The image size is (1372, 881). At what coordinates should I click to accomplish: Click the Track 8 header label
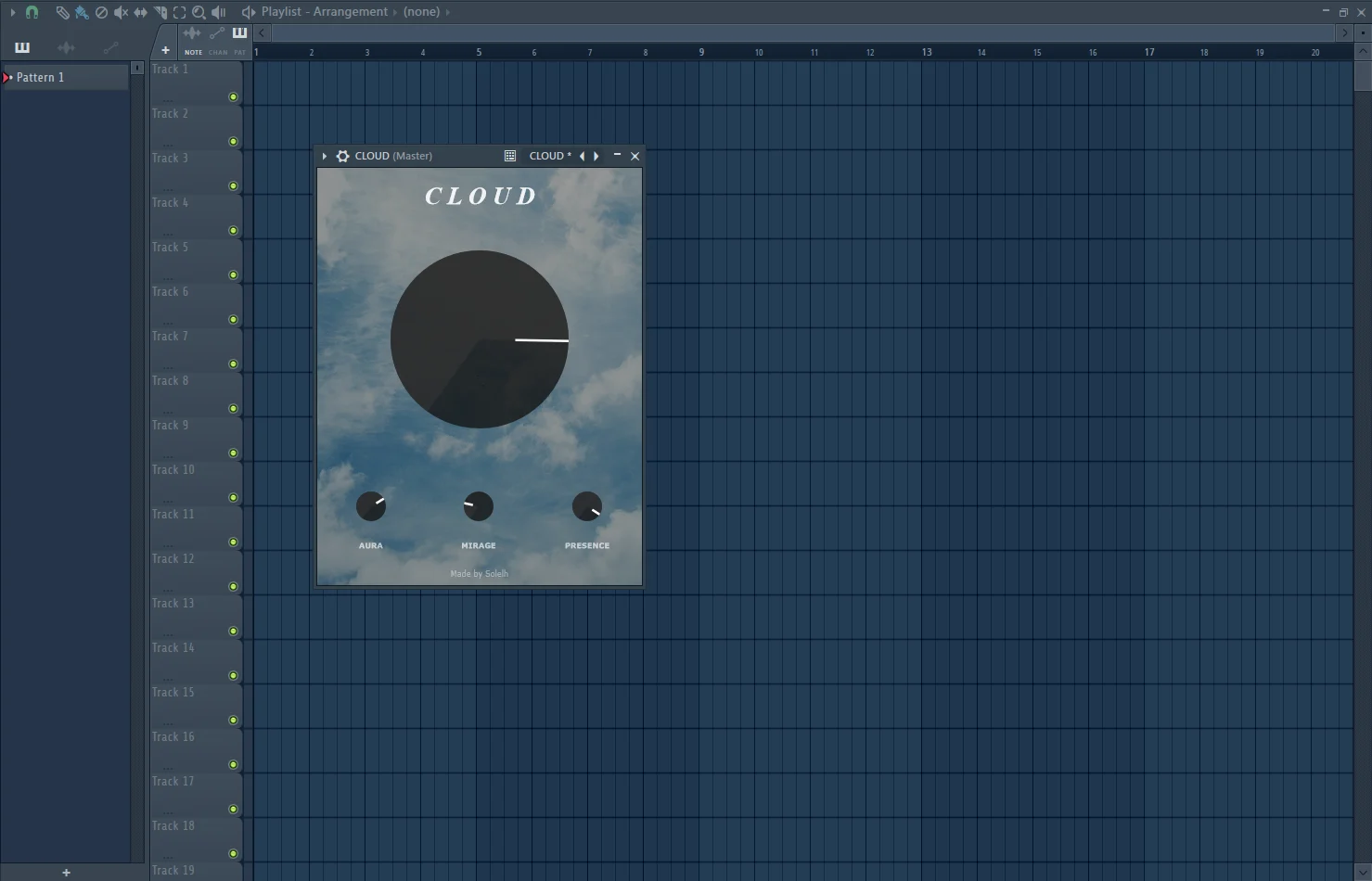pyautogui.click(x=170, y=380)
